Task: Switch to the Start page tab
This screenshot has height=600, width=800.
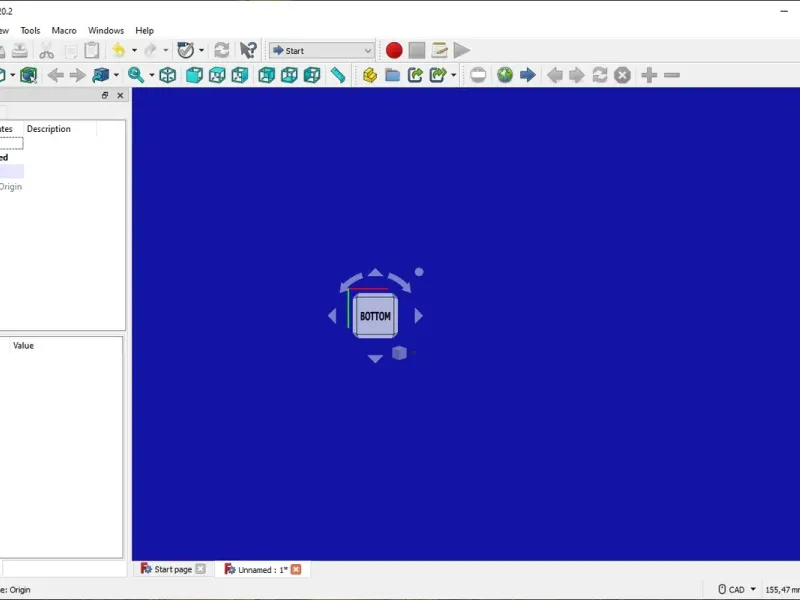Action: click(x=173, y=569)
